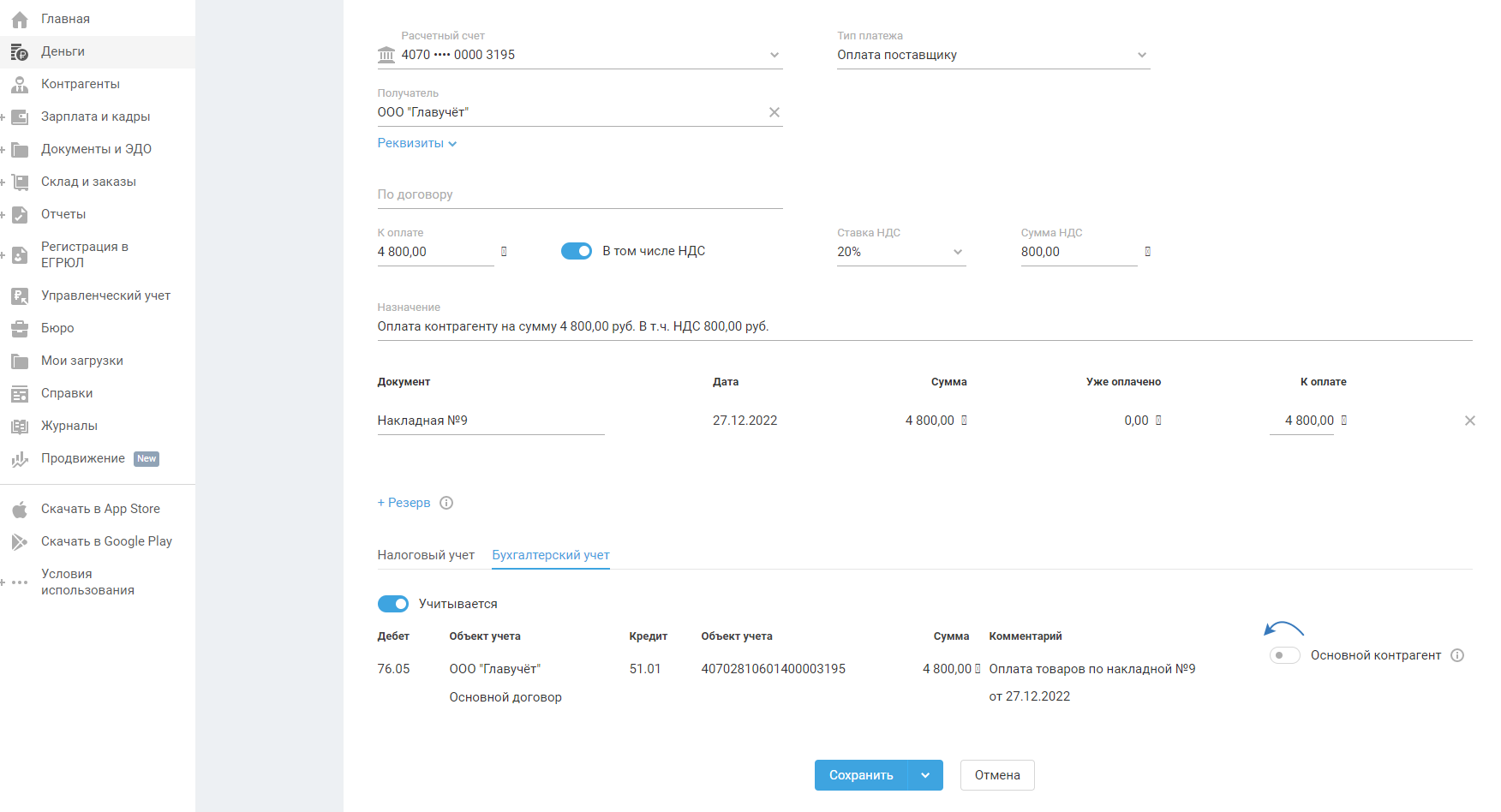Click the Главная home icon in sidebar
Image resolution: width=1501 pixels, height=812 pixels.
click(20, 19)
